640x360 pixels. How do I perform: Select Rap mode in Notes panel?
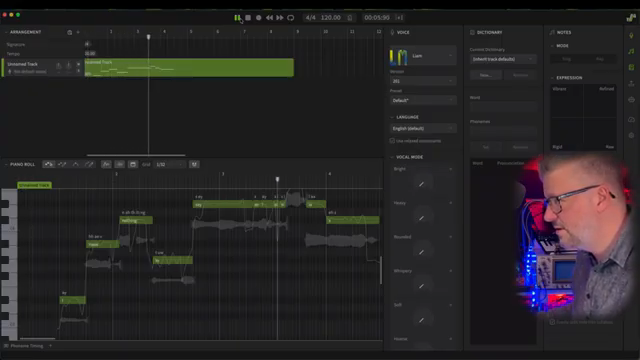[x=600, y=59]
